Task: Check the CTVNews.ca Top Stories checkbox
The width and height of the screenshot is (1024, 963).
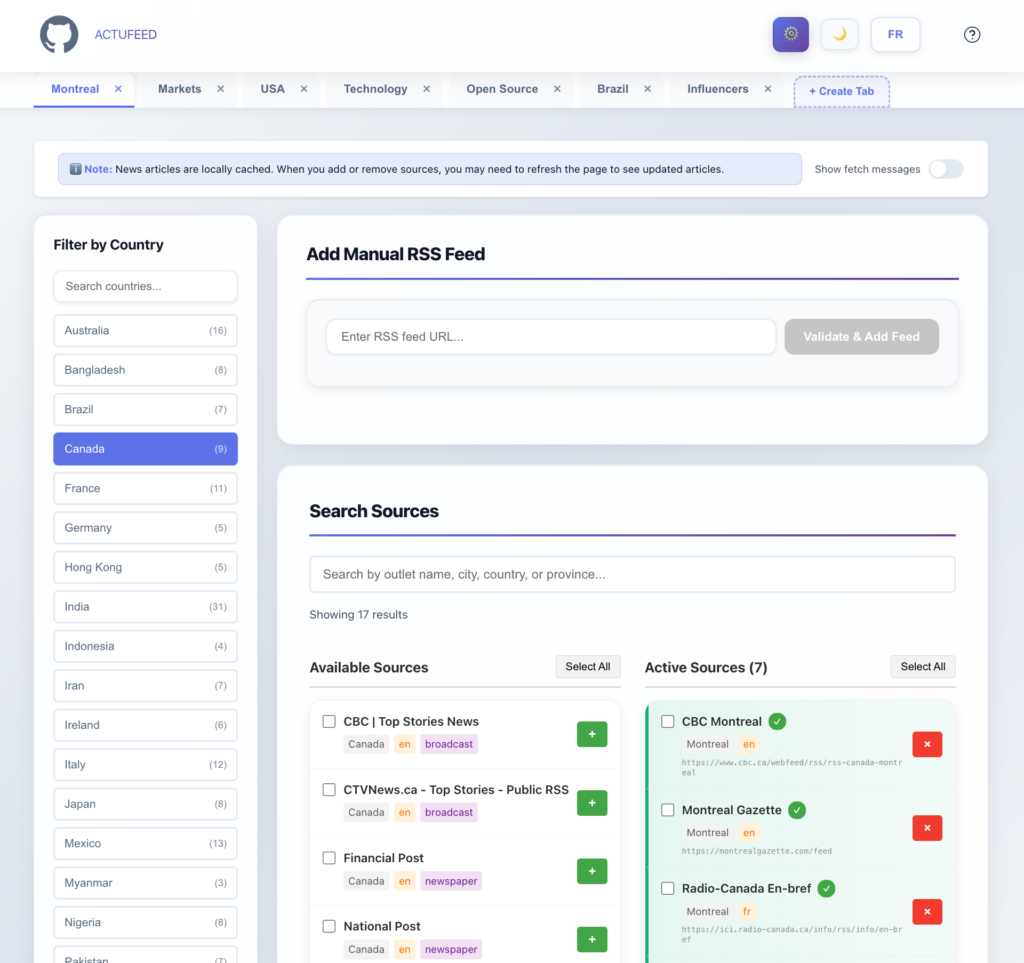Action: pyautogui.click(x=329, y=790)
